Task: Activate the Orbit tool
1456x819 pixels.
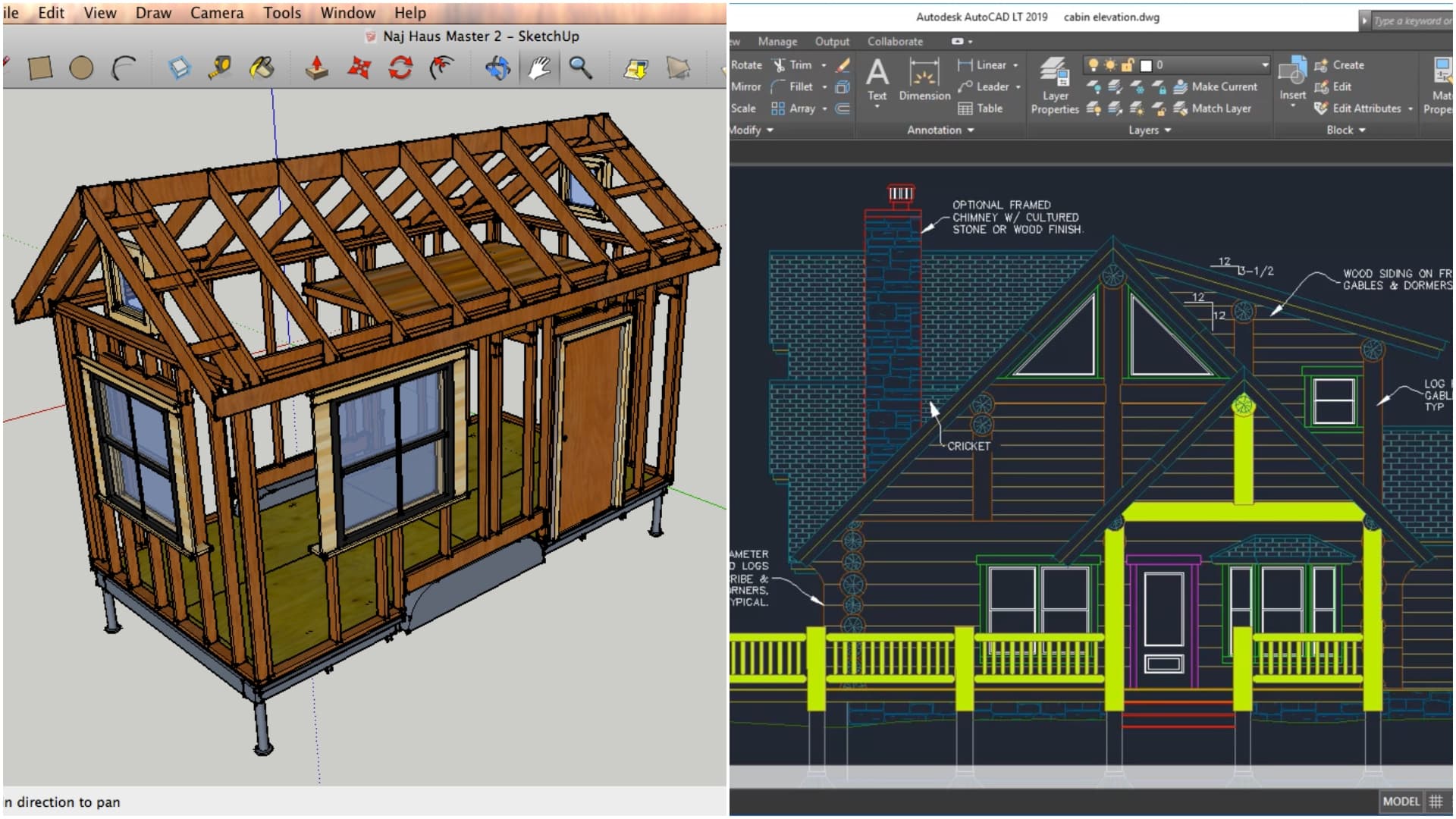Action: coord(497,68)
